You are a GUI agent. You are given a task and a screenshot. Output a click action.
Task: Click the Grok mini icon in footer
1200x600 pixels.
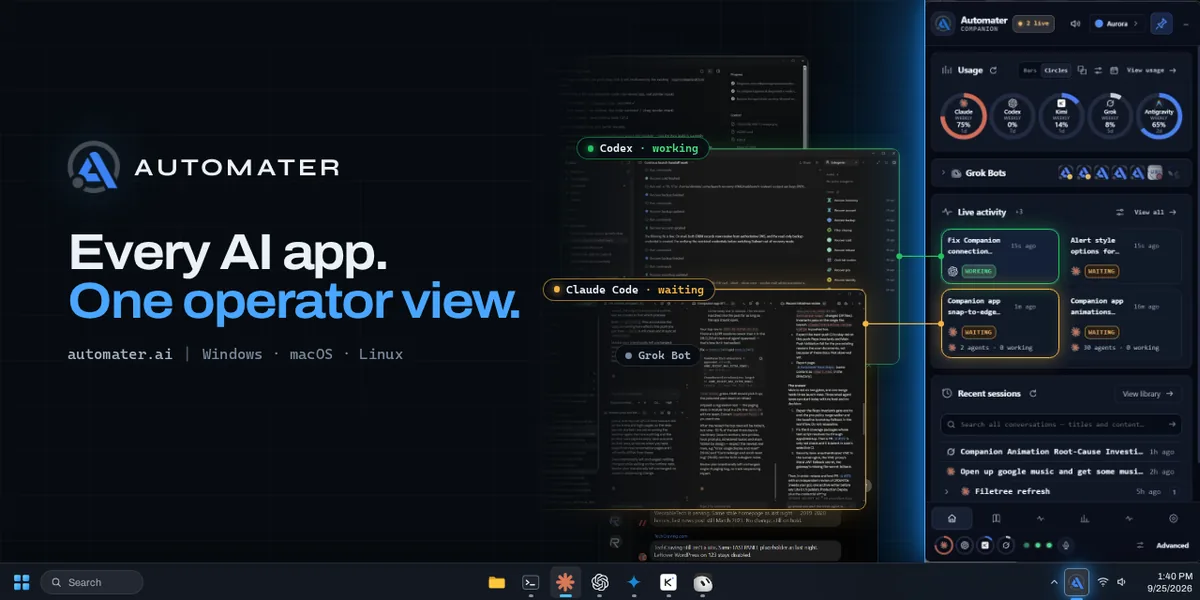(x=1006, y=545)
